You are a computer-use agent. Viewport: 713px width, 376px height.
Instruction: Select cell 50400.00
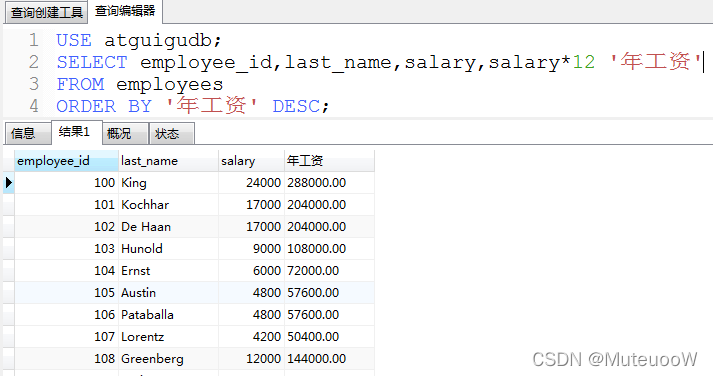click(329, 336)
